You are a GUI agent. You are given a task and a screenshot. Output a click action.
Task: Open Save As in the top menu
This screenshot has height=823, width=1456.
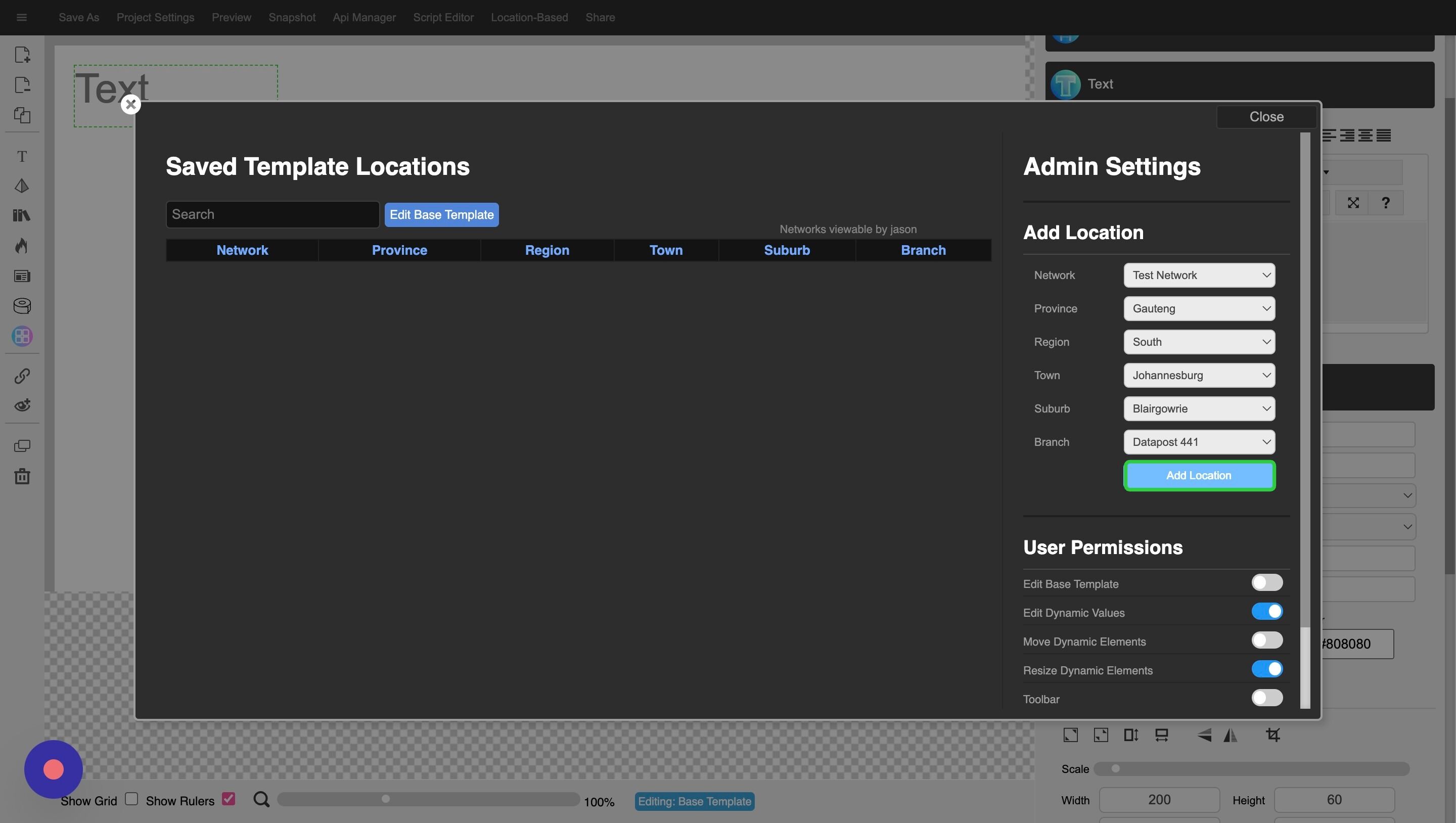tap(78, 18)
